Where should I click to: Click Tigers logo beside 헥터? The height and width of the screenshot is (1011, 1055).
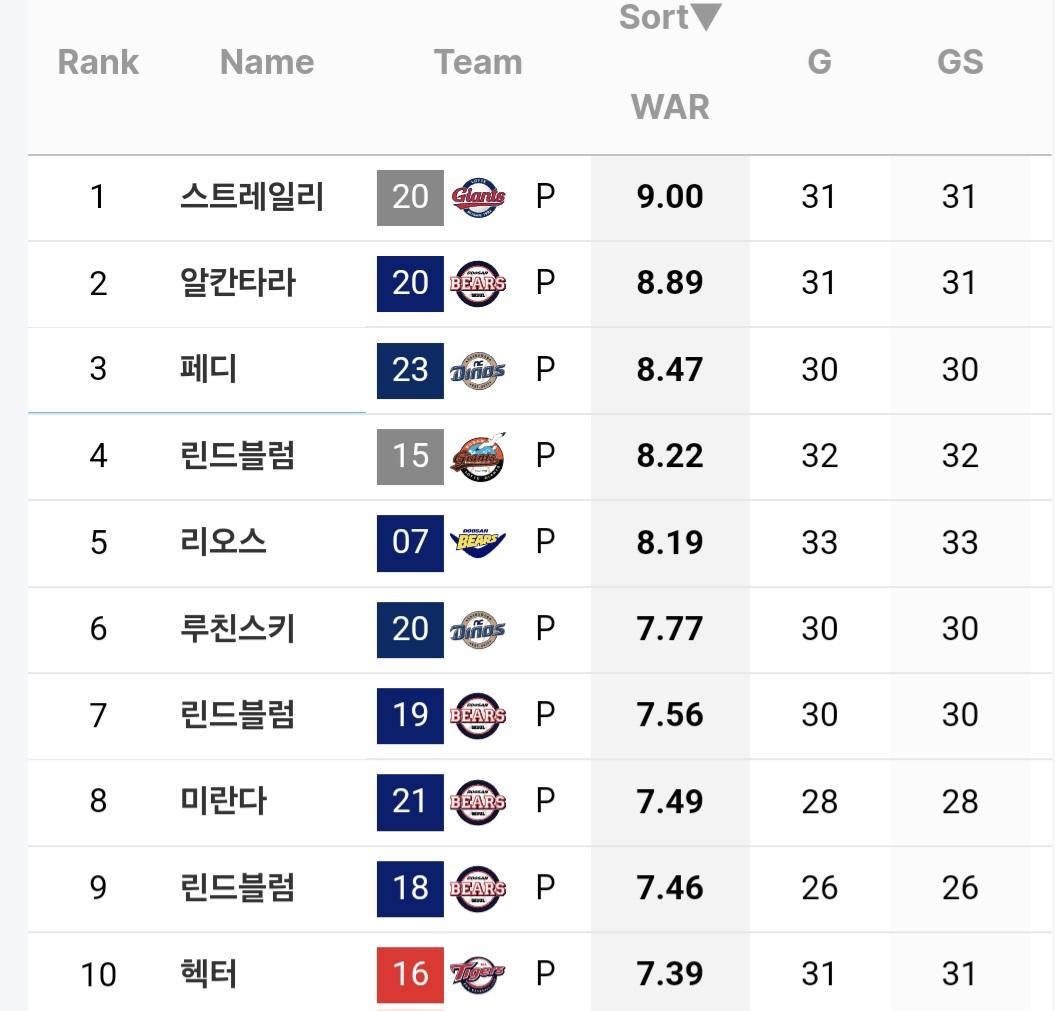(478, 973)
